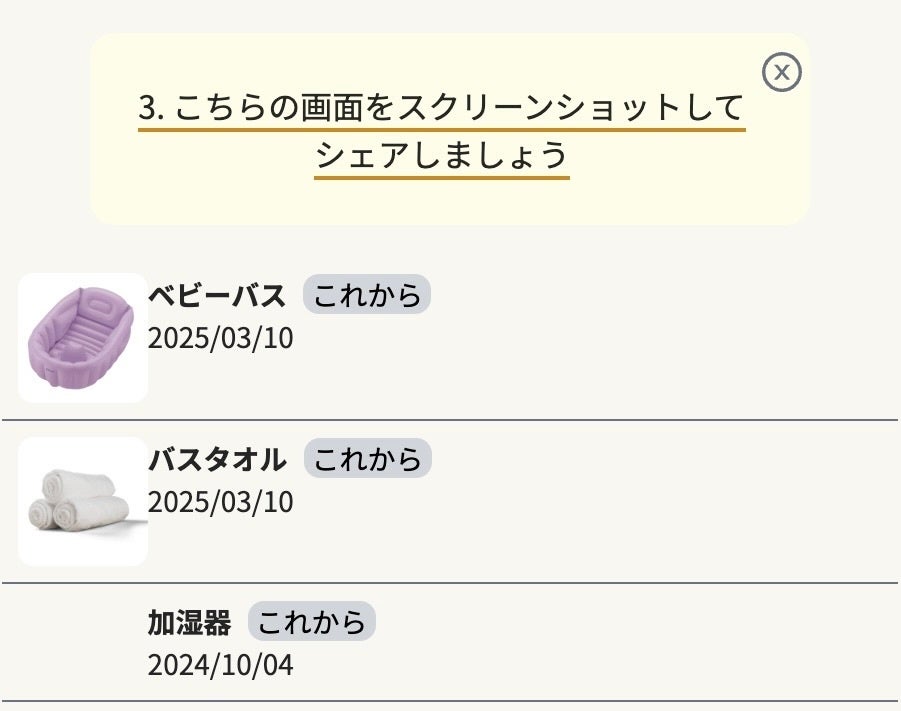The width and height of the screenshot is (901, 711).
Task: Click the underlined こちらの画面をスクリーンショットして text
Action: click(460, 108)
